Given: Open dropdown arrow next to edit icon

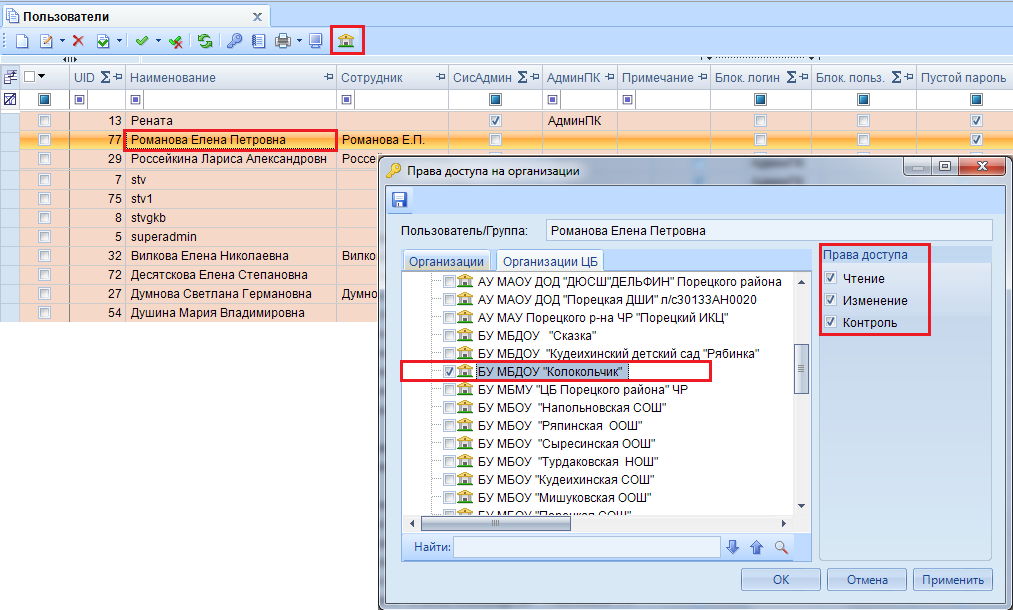Looking at the screenshot, I should (x=62, y=41).
